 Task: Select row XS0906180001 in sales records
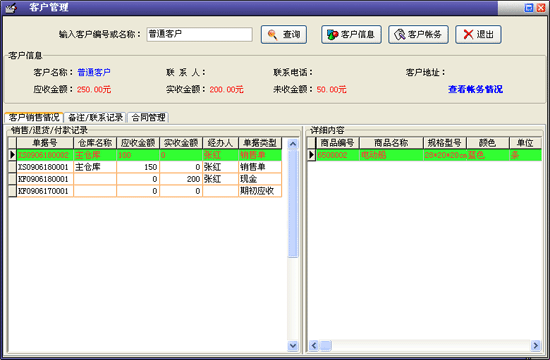(145, 167)
